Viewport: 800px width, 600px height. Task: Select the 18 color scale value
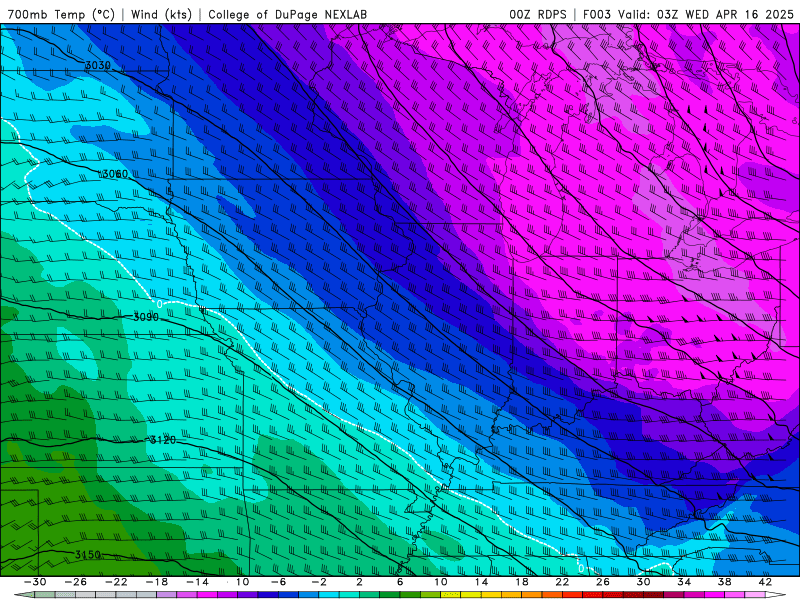pos(521,582)
